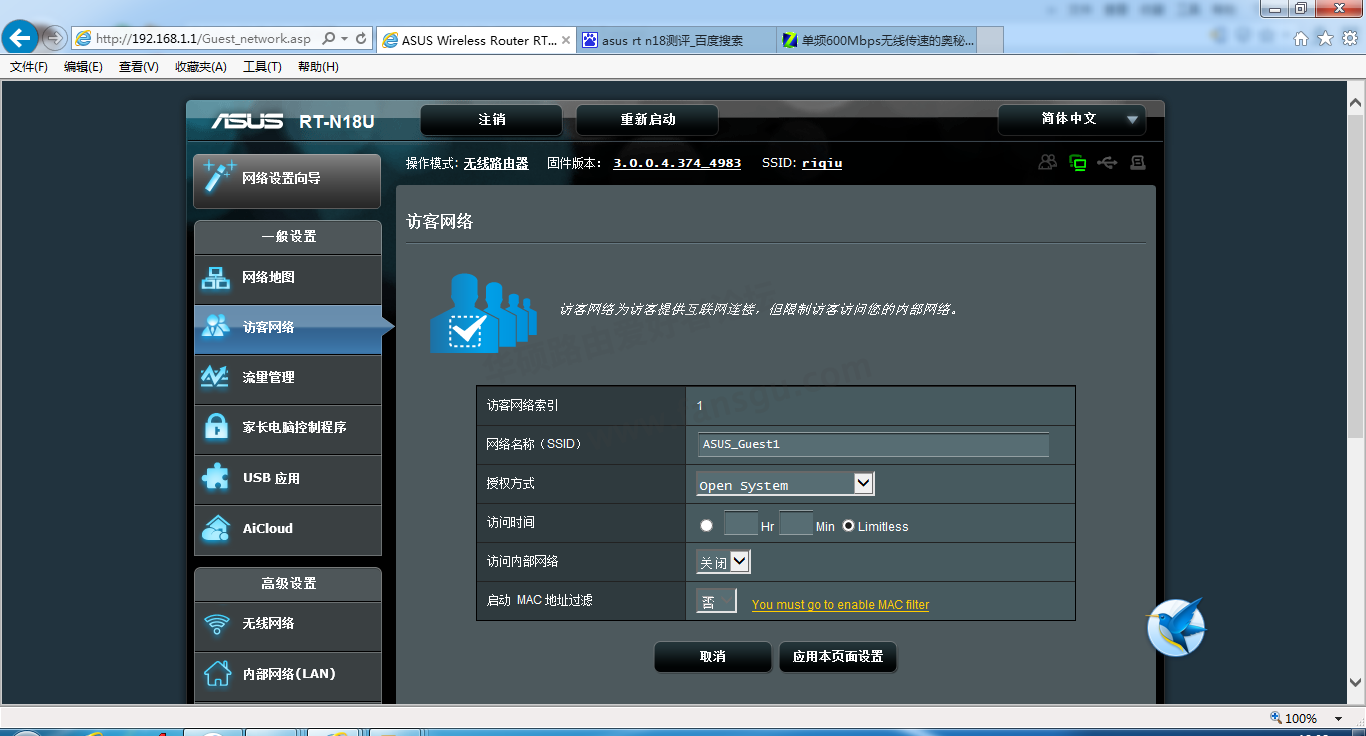Open the 查看(V) menu
The height and width of the screenshot is (736, 1366).
click(138, 67)
